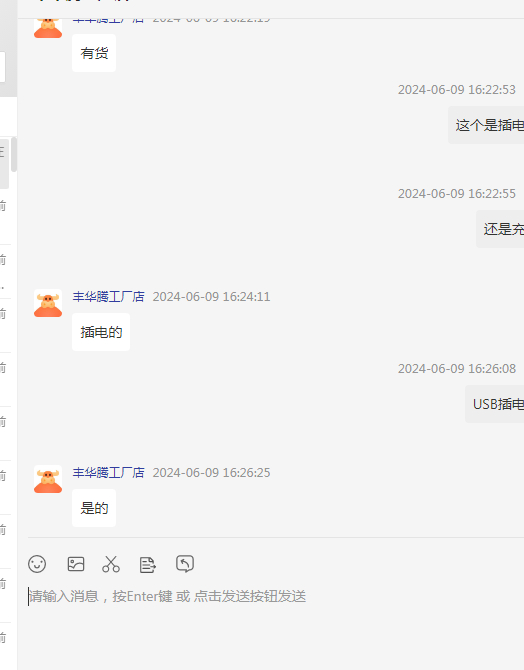
Task: Click the send image icon
Action: (x=76, y=564)
